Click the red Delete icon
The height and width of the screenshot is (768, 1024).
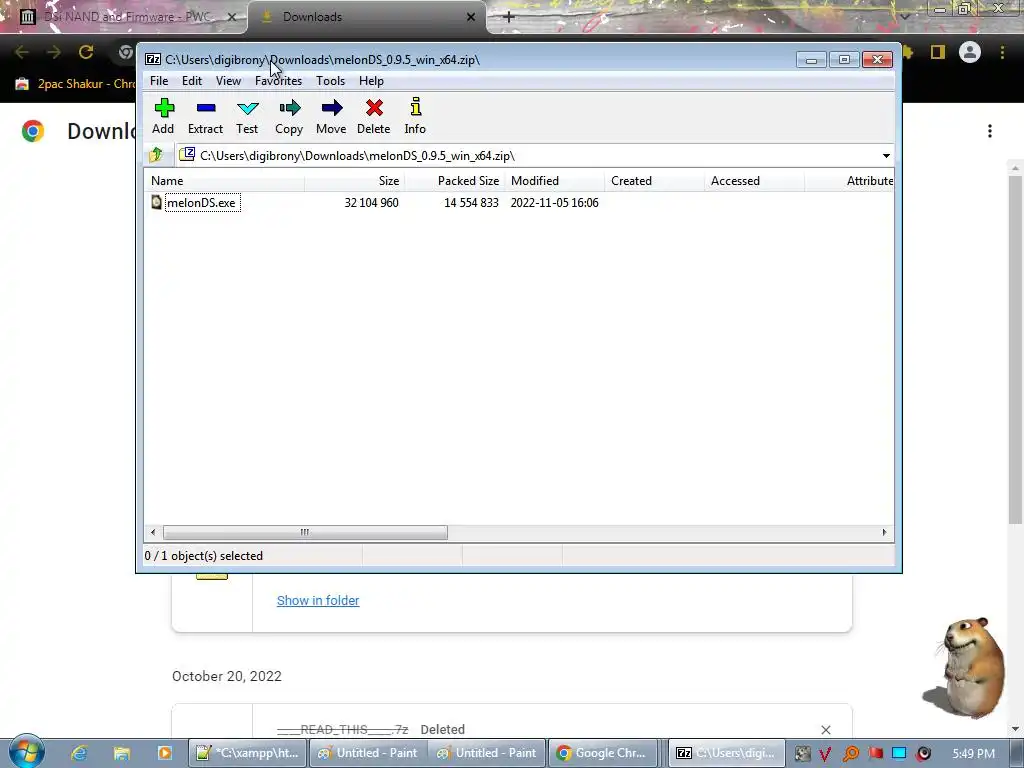[x=374, y=108]
